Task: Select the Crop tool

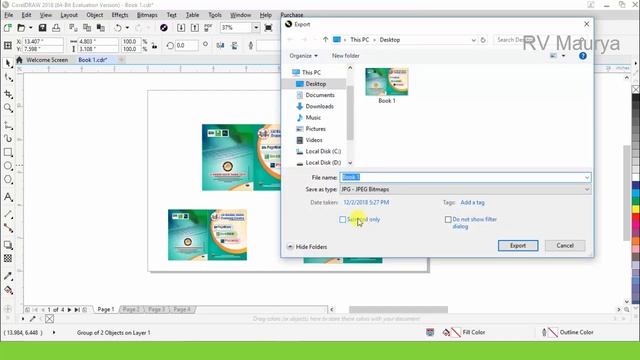Action: coord(8,94)
